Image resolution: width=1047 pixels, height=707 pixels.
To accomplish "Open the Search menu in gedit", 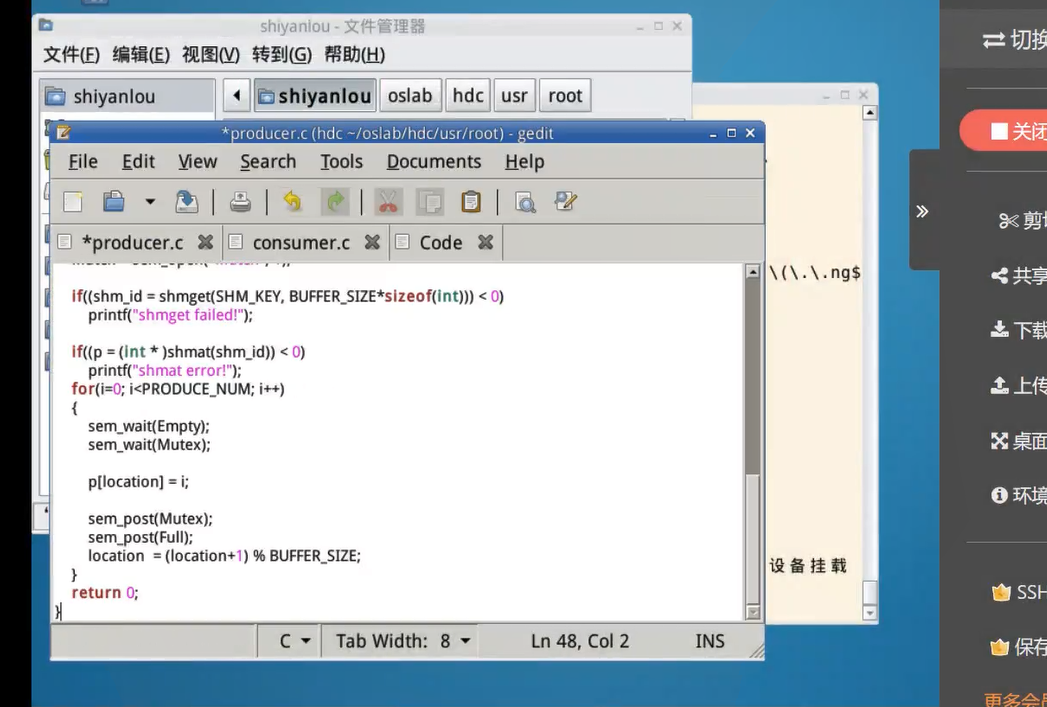I will (x=268, y=161).
